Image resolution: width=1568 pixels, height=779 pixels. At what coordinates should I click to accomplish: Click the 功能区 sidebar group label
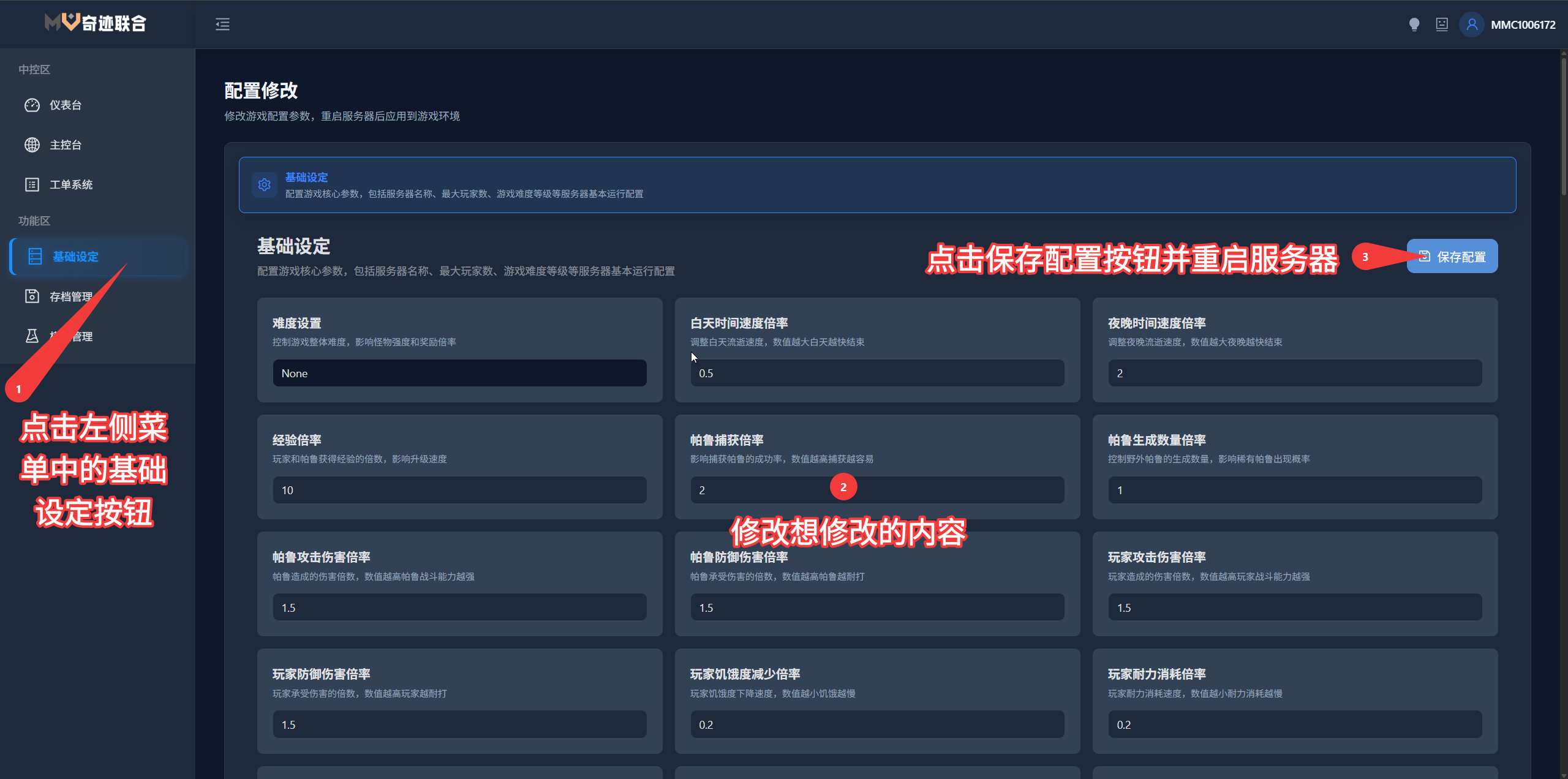[34, 221]
